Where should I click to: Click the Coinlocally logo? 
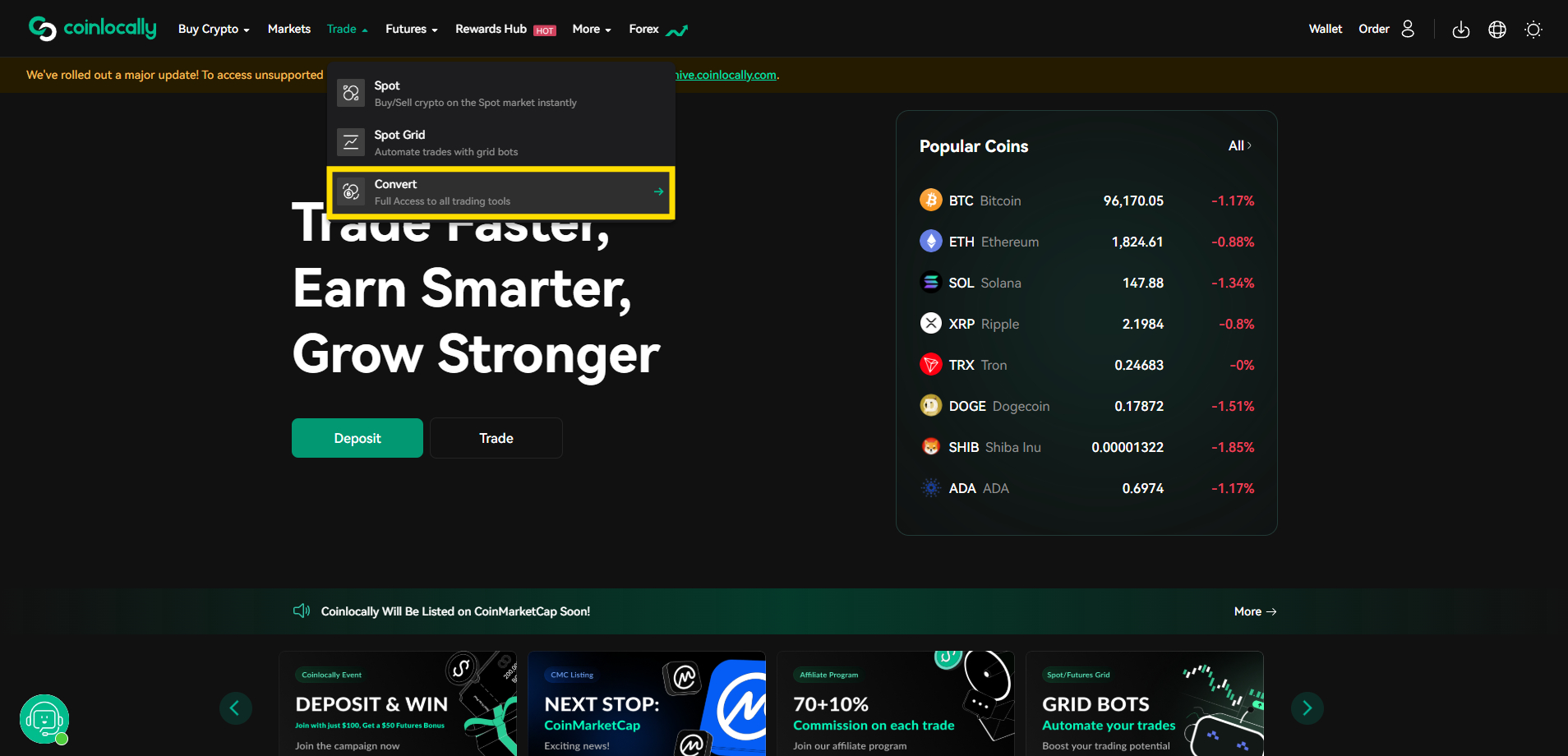[x=92, y=28]
